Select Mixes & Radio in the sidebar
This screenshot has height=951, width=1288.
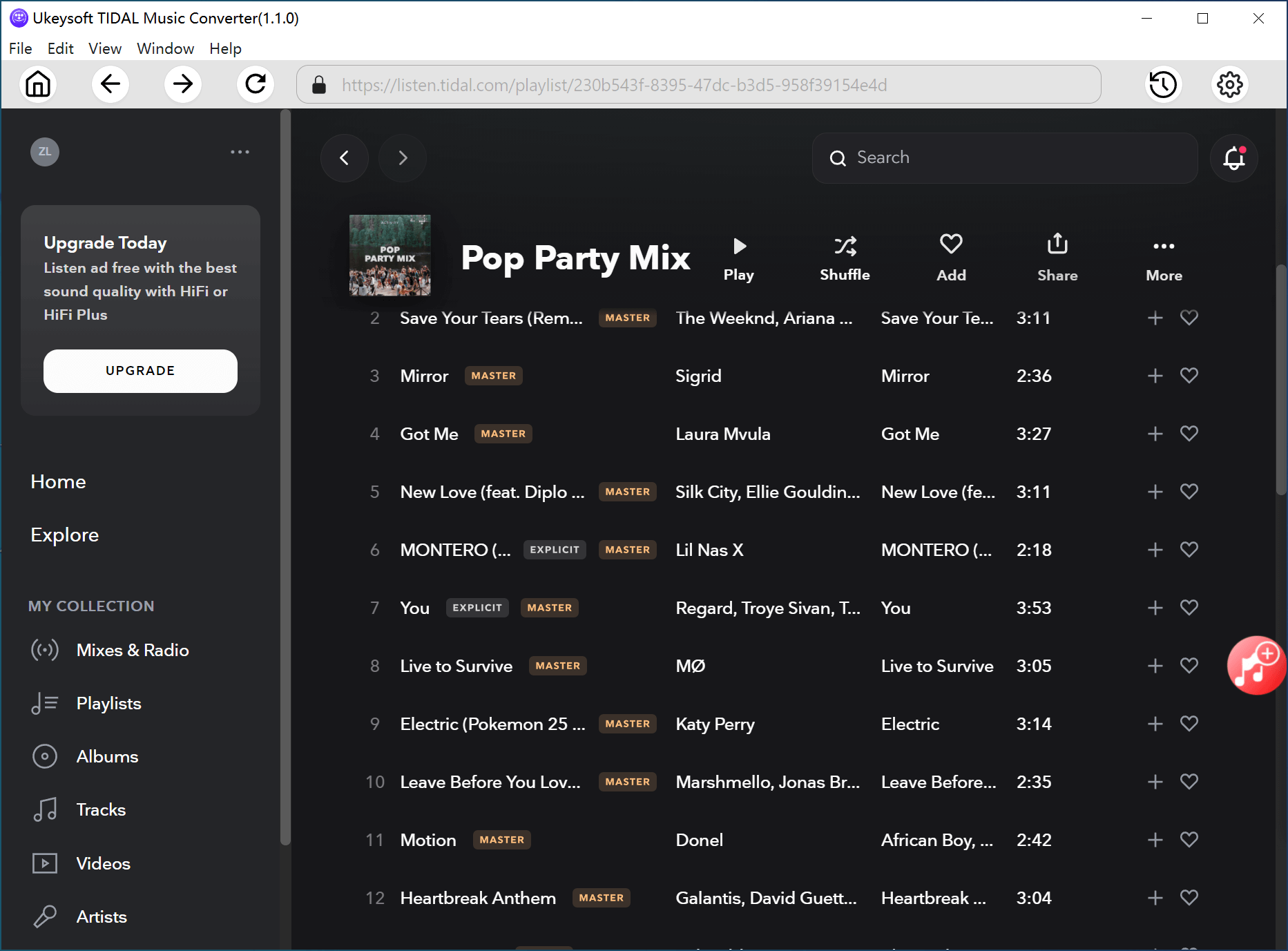[133, 650]
